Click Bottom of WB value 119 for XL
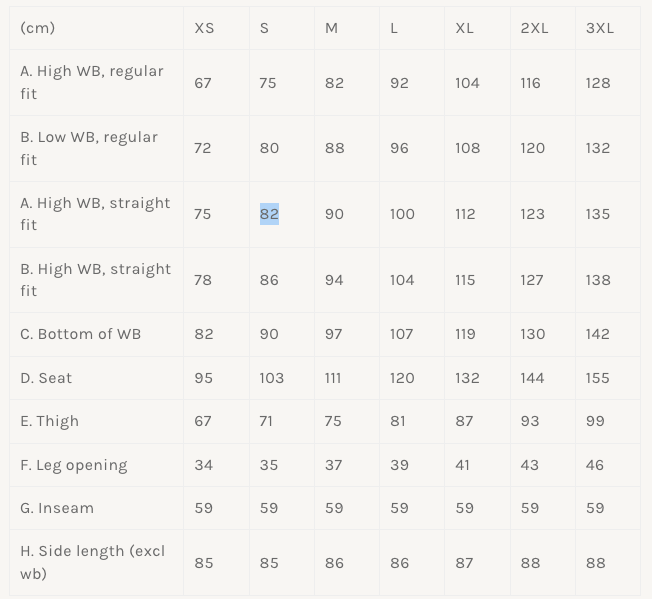 tap(465, 334)
